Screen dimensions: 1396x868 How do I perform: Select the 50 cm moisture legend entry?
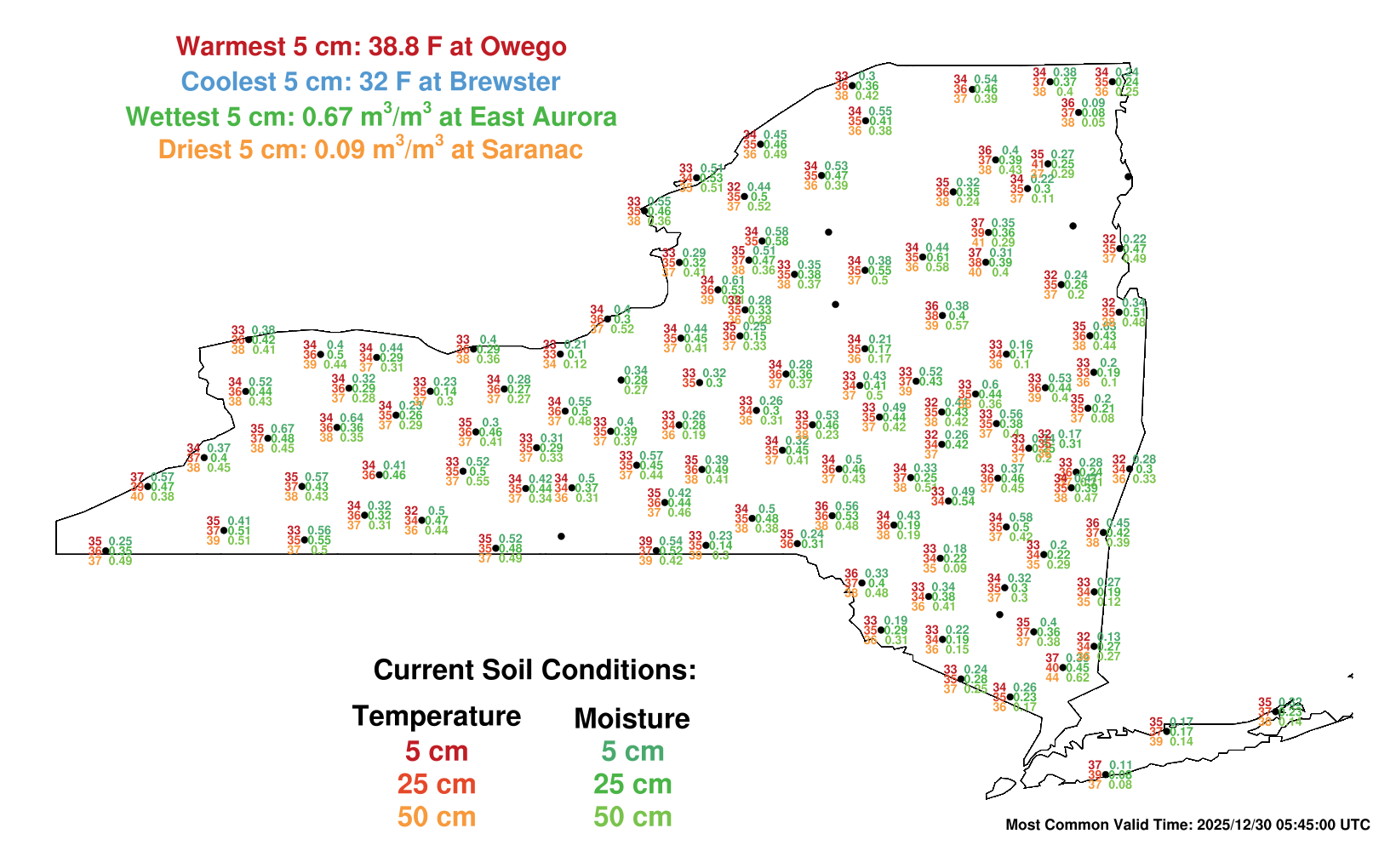coord(632,817)
